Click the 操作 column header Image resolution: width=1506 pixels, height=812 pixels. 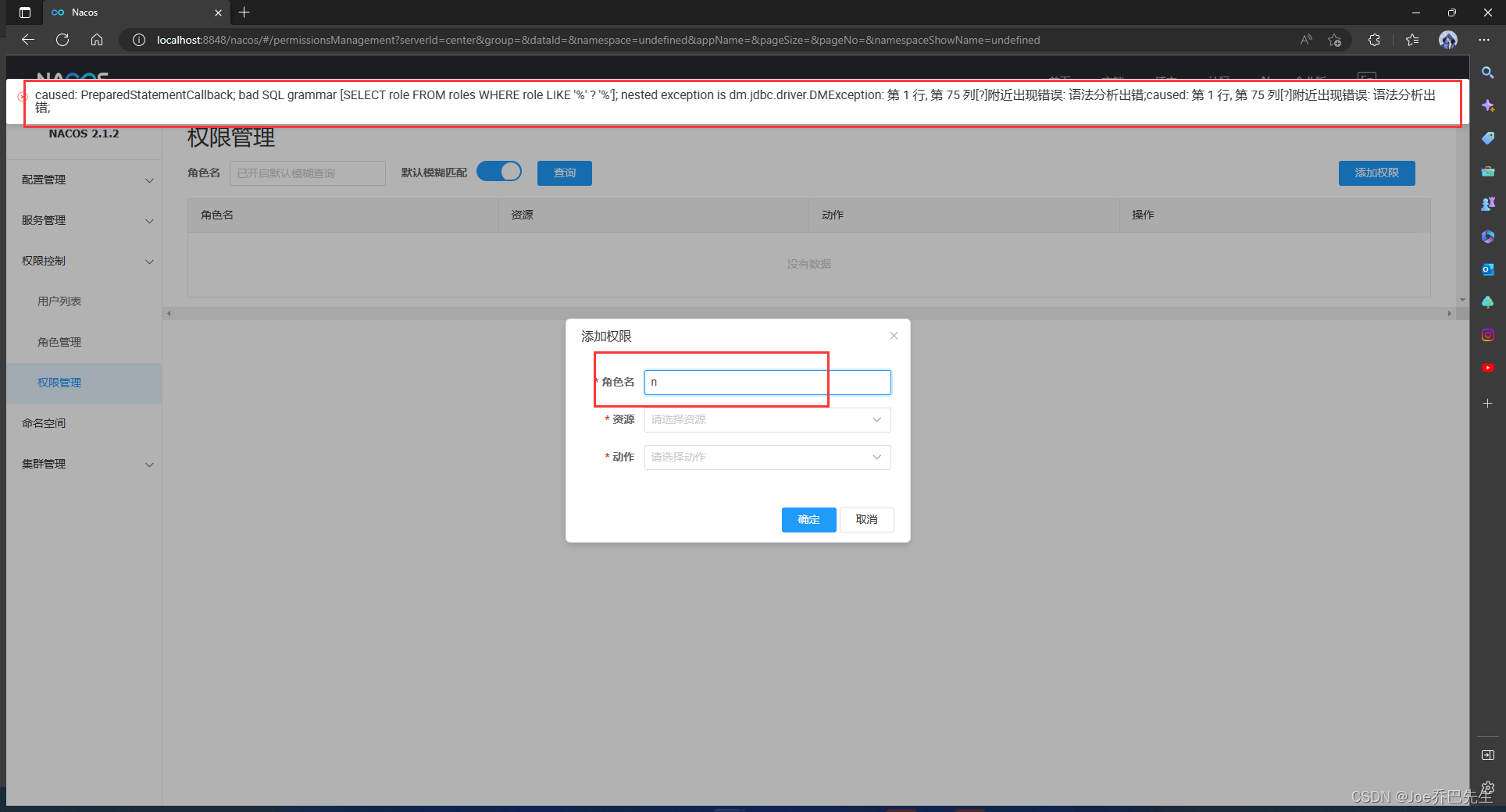point(1275,215)
